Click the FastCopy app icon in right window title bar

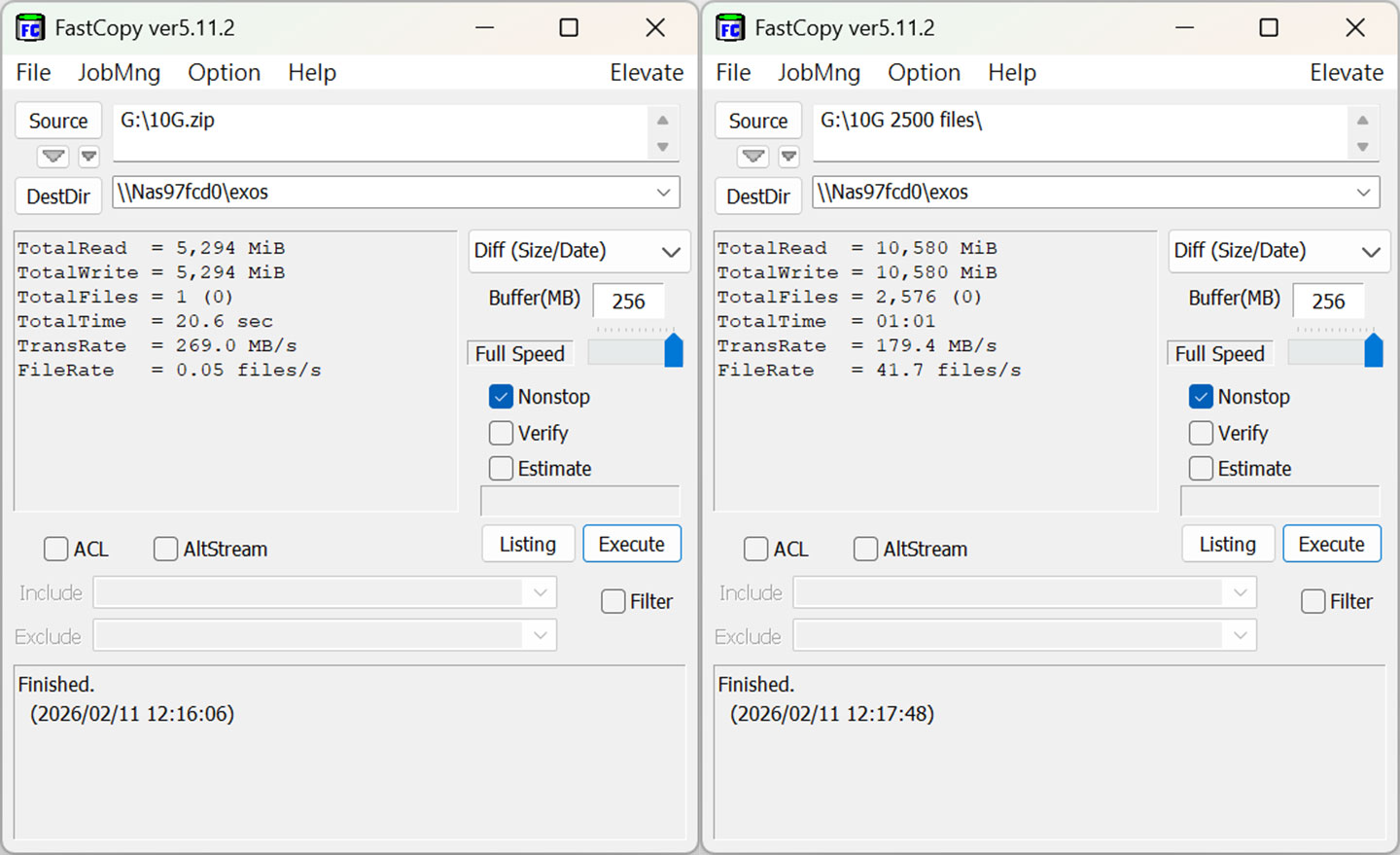730,28
